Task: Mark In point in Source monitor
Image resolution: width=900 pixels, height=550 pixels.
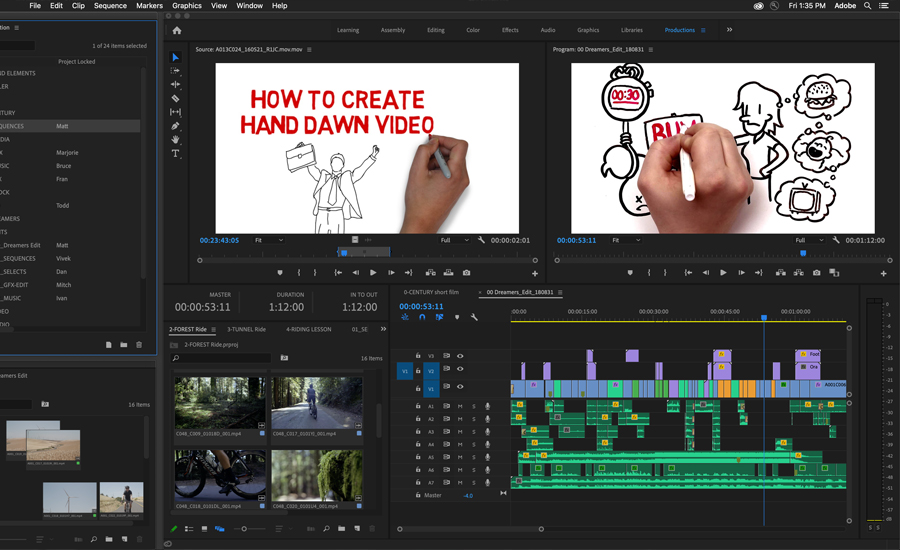Action: click(x=298, y=273)
